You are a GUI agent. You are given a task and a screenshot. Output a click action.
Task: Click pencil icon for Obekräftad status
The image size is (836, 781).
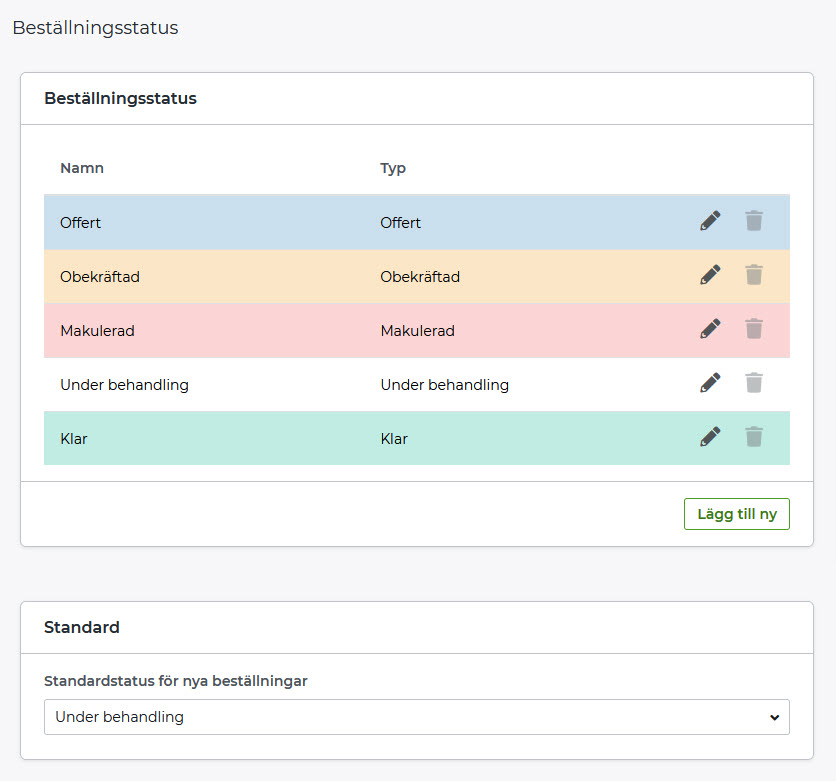[x=710, y=275]
